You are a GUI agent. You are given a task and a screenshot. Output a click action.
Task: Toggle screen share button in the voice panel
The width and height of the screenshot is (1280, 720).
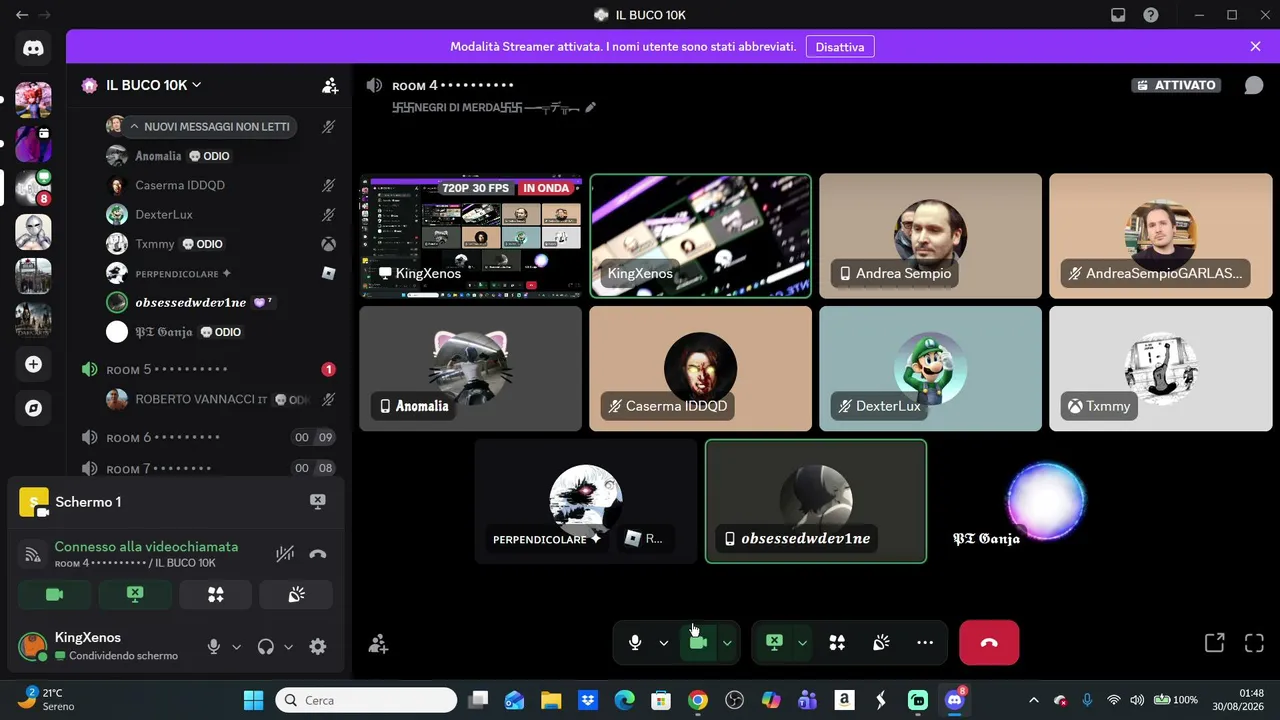[135, 594]
